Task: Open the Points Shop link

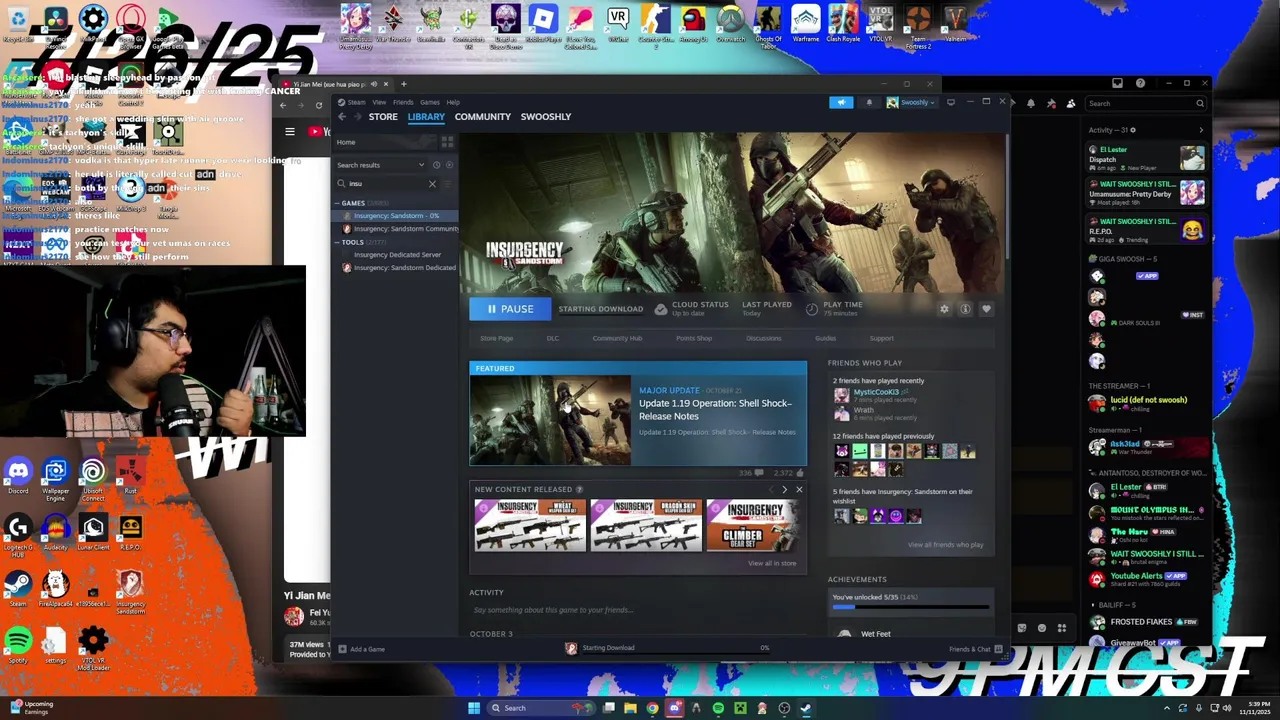Action: coord(694,338)
